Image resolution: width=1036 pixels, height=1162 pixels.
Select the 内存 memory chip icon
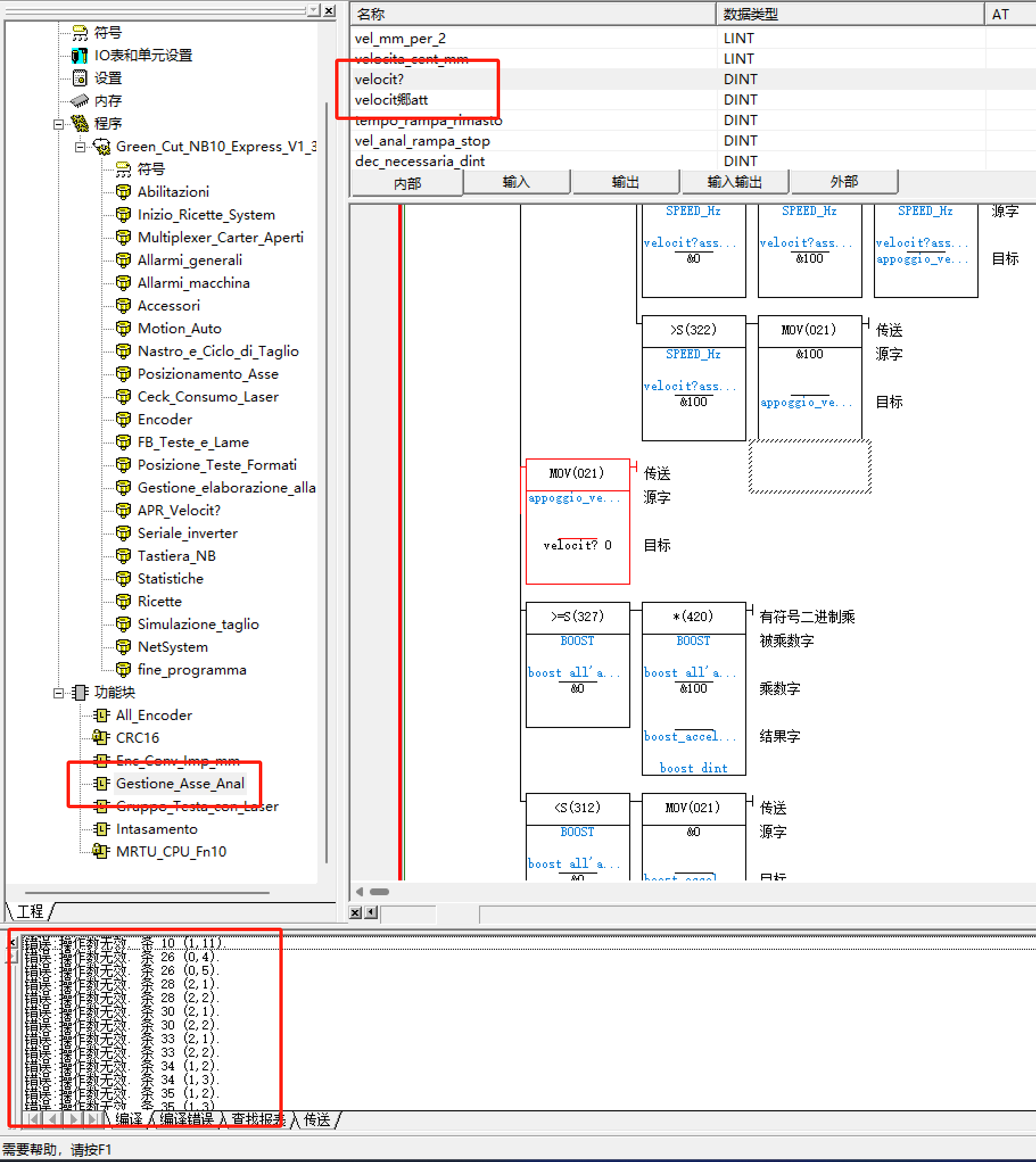80,101
